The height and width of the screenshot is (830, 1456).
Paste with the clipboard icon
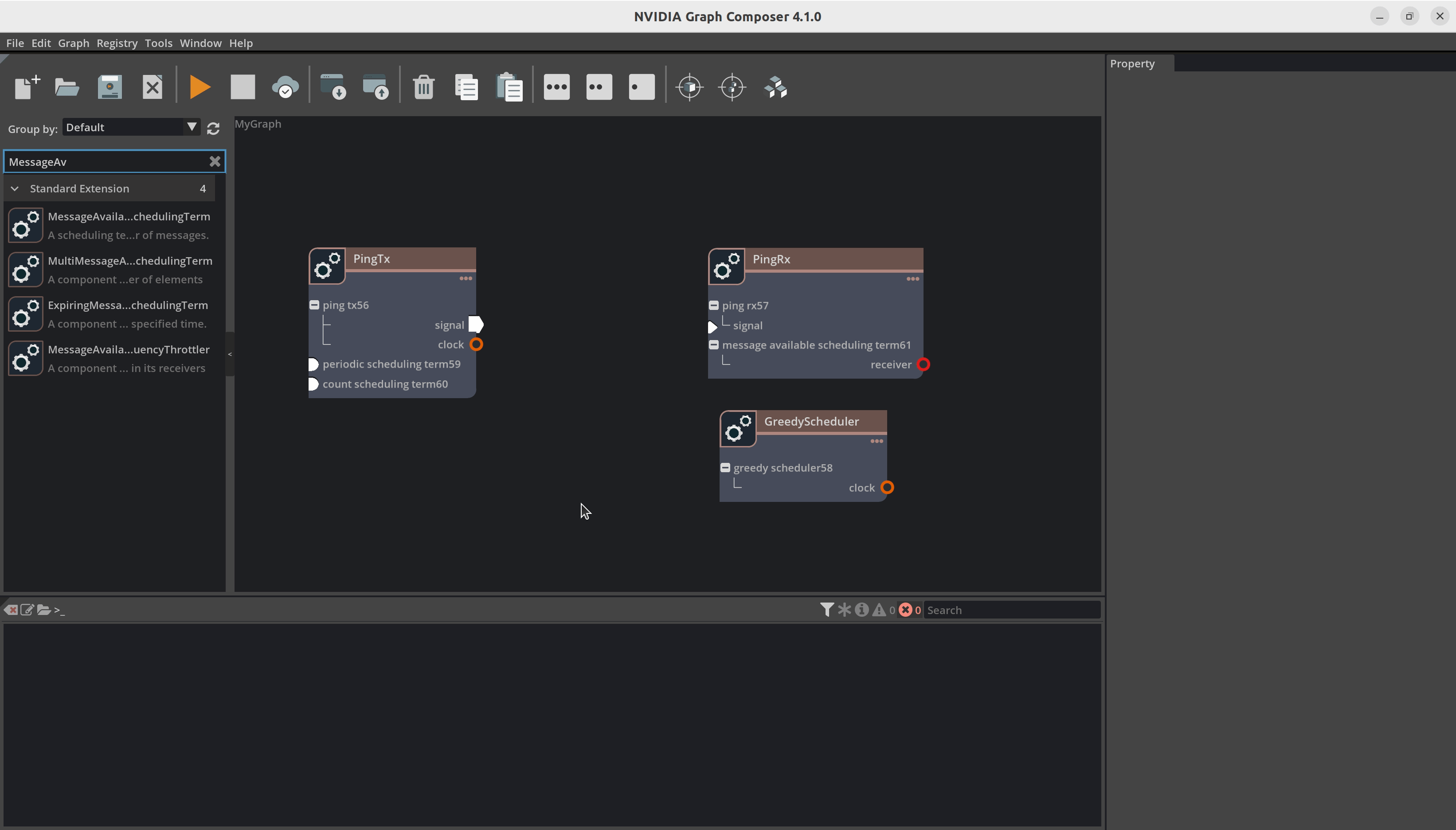tap(509, 87)
